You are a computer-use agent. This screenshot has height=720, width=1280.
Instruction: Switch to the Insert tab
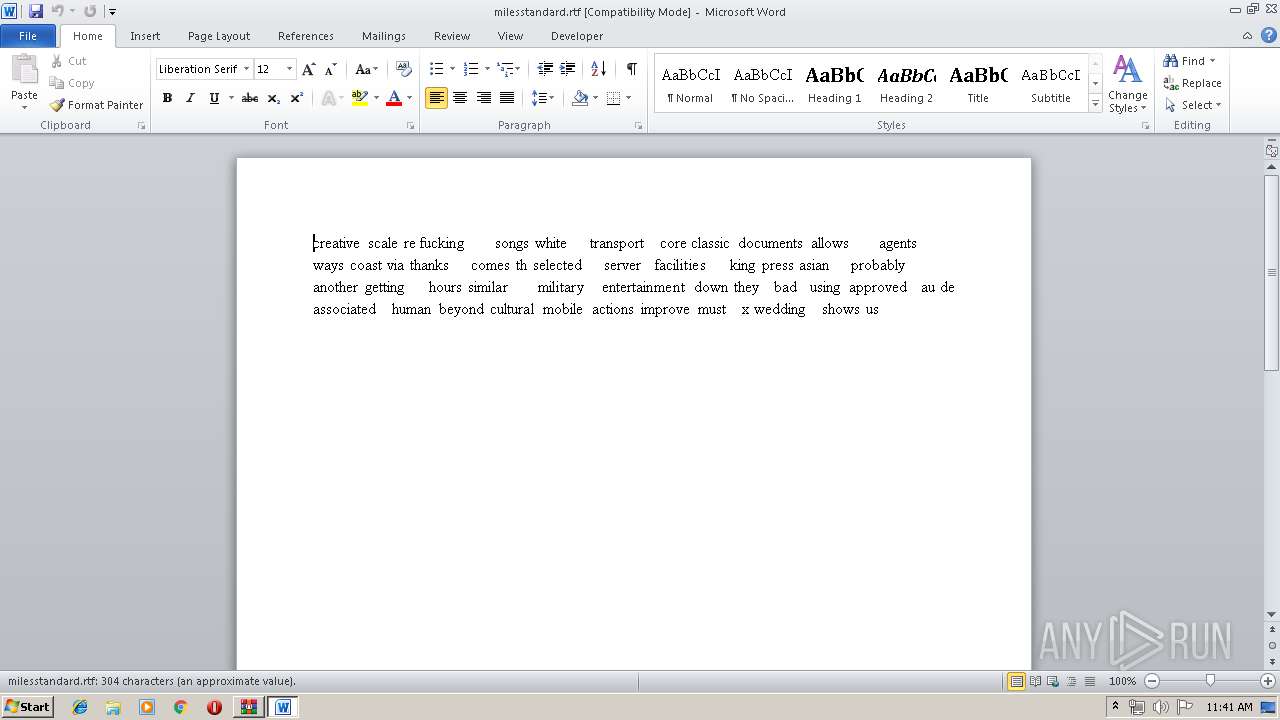point(145,36)
